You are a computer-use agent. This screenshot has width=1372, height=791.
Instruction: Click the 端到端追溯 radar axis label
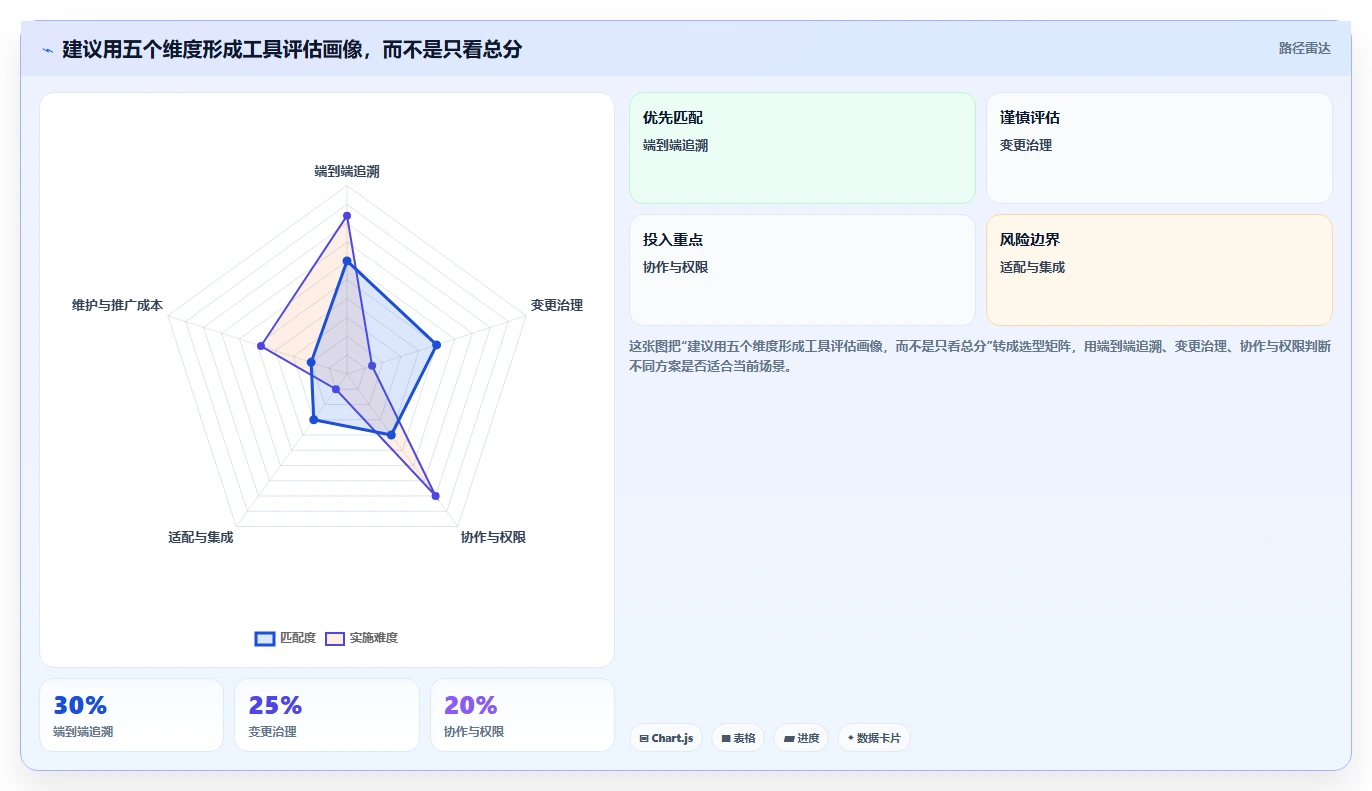pos(347,172)
